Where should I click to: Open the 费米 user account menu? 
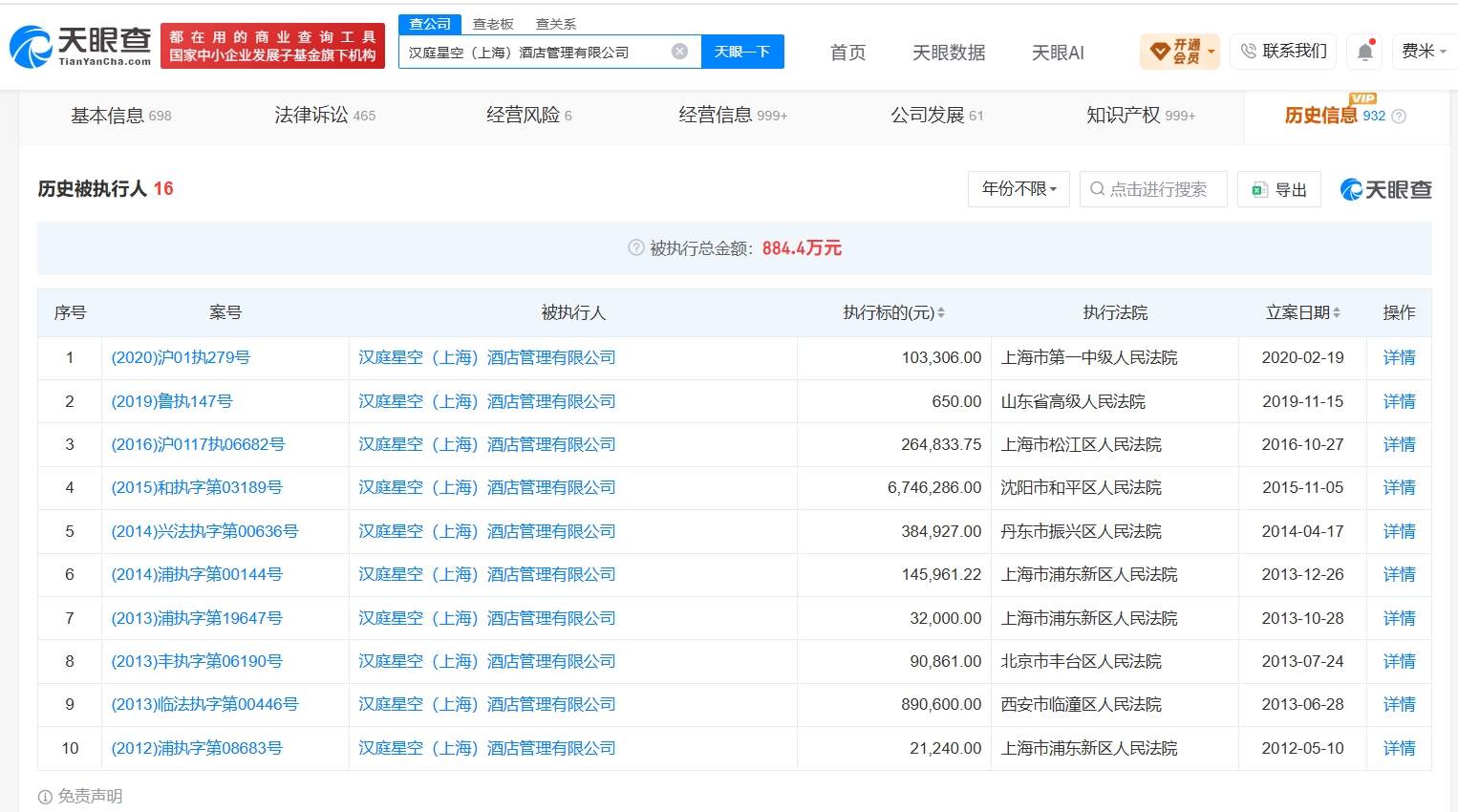(1424, 52)
